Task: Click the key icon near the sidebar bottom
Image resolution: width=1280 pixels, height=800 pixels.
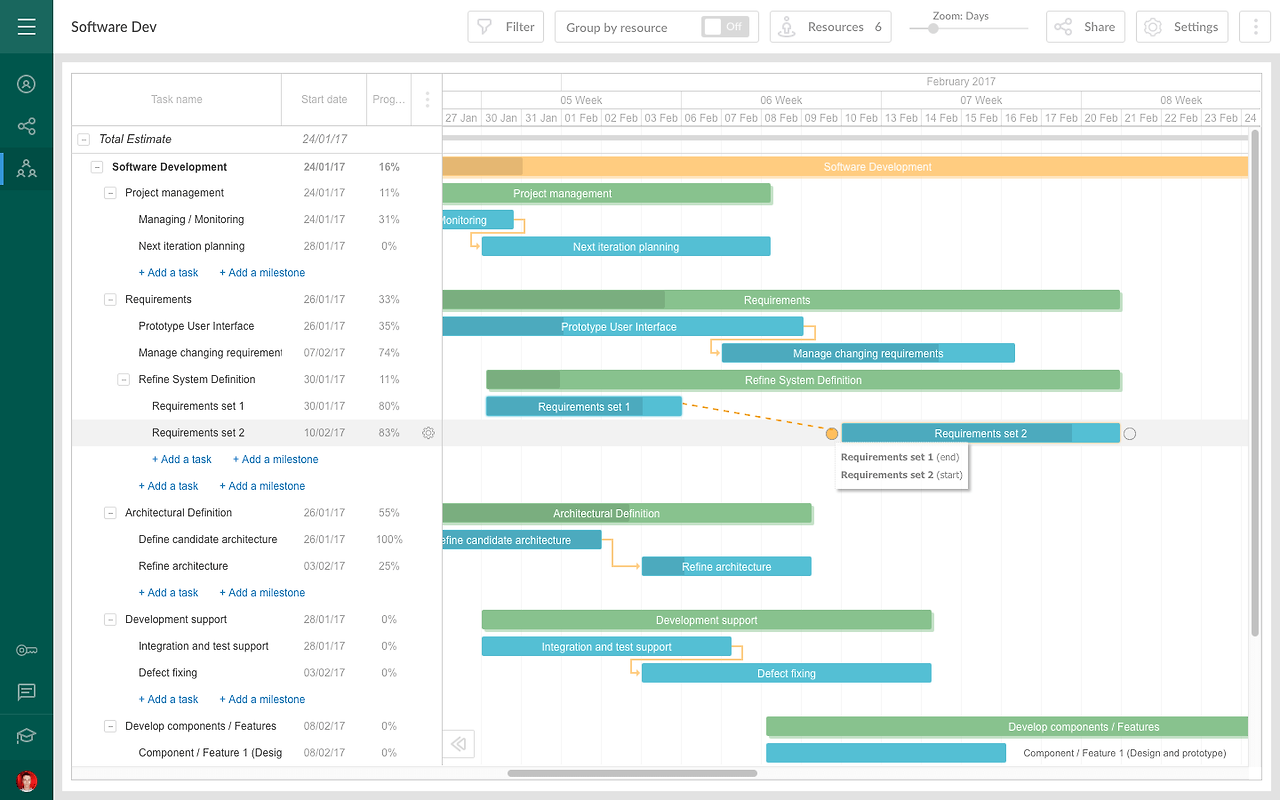Action: [25, 649]
